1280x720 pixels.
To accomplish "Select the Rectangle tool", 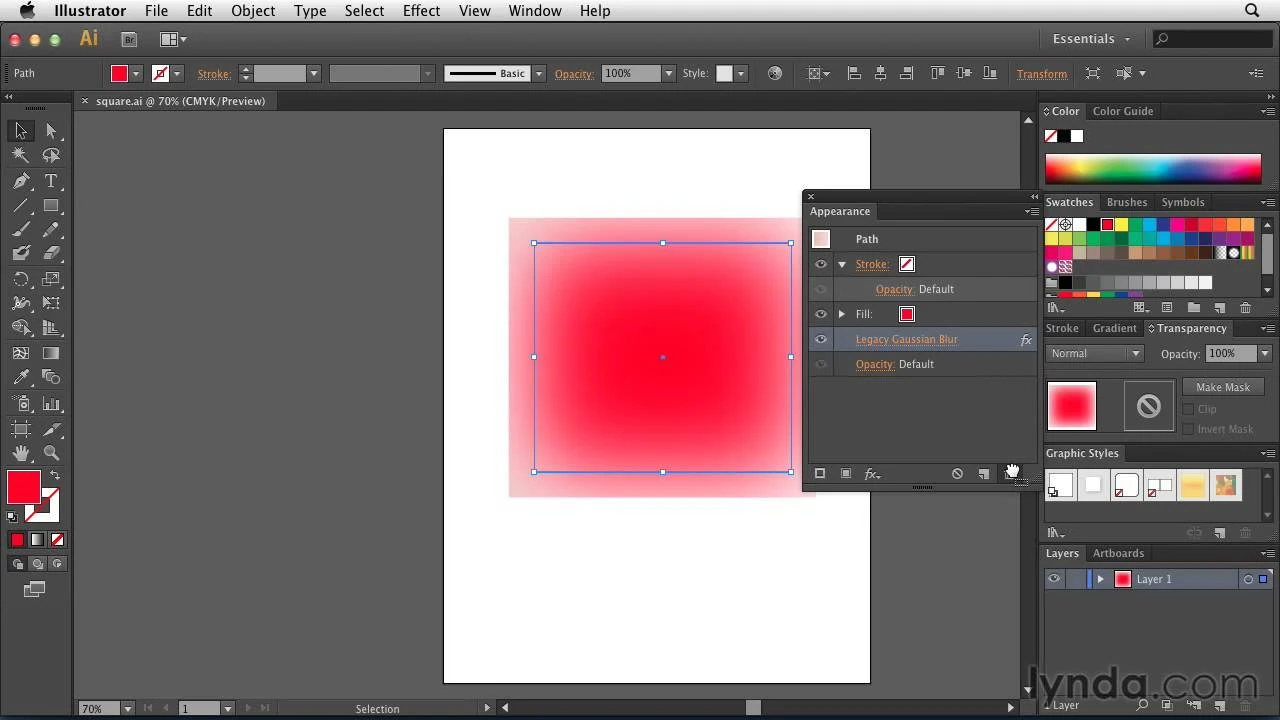I will click(52, 206).
